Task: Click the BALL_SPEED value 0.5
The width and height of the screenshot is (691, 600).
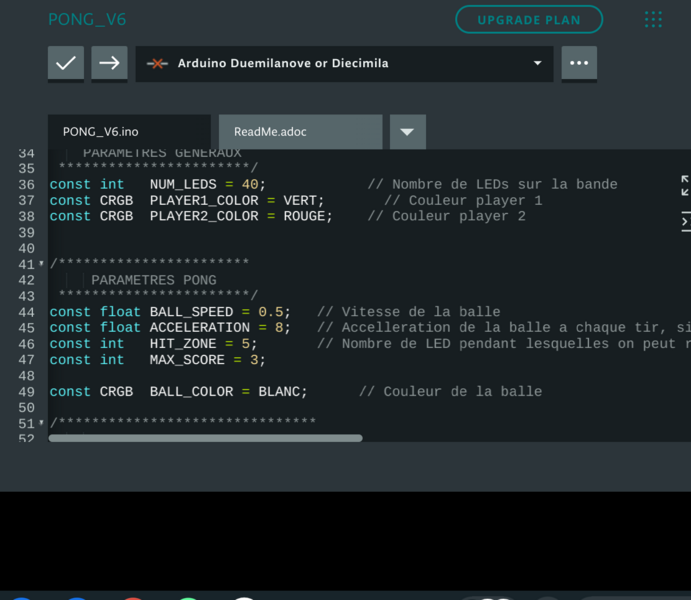Action: [x=270, y=312]
